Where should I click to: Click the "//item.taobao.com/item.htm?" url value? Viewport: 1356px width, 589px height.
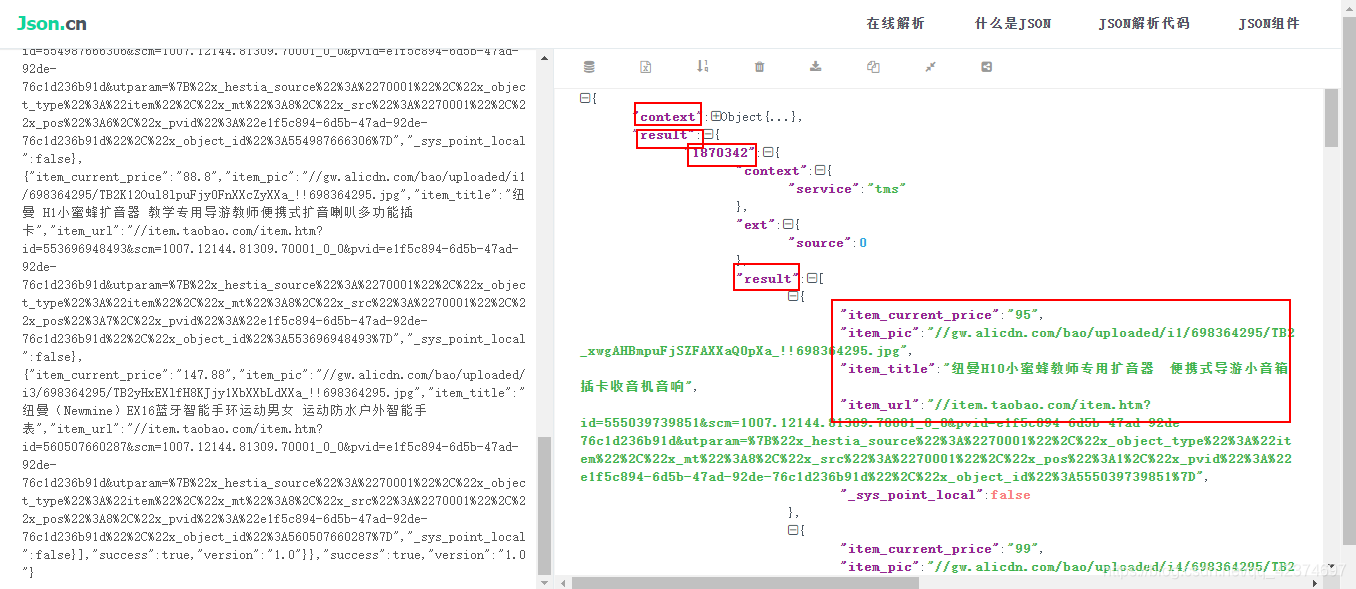[x=1039, y=405]
